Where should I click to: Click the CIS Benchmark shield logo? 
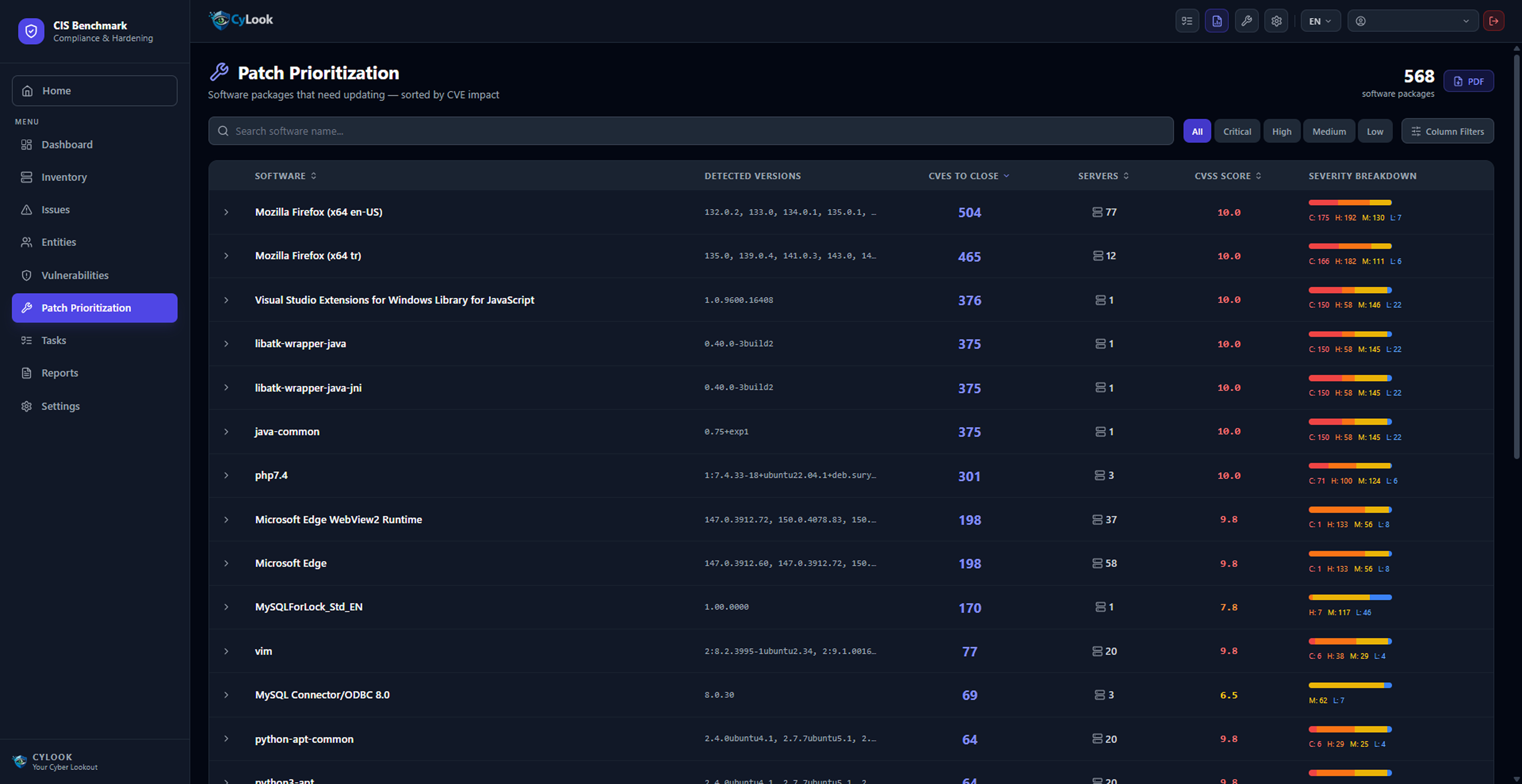pyautogui.click(x=31, y=31)
